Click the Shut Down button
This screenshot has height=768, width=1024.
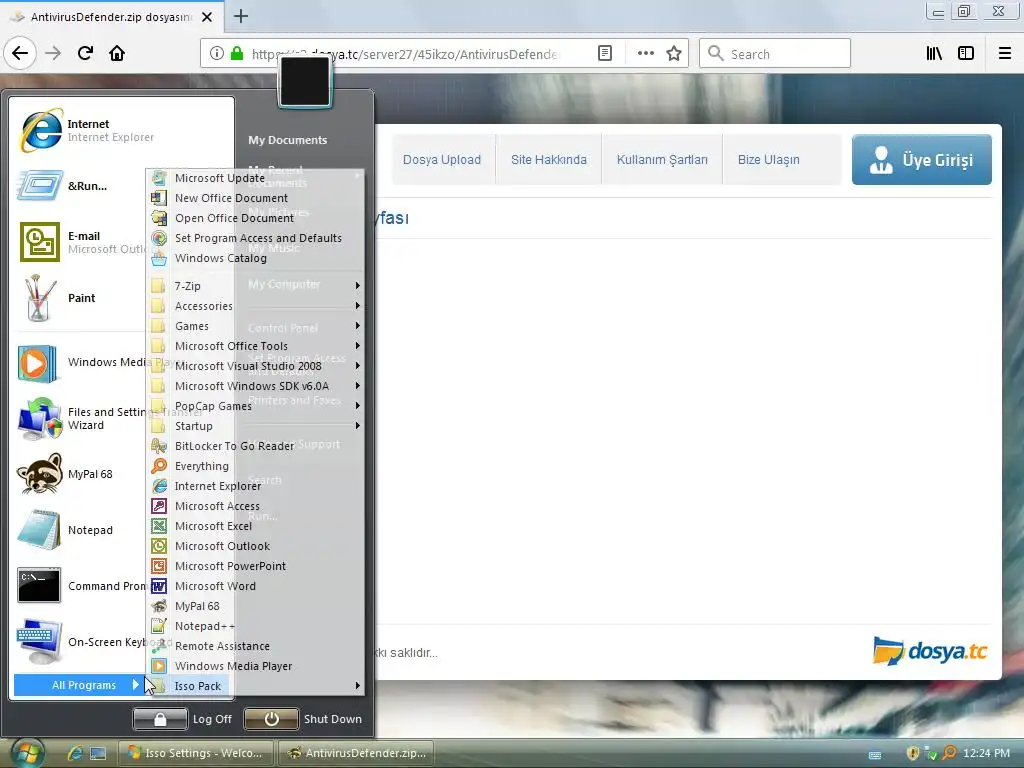point(304,719)
